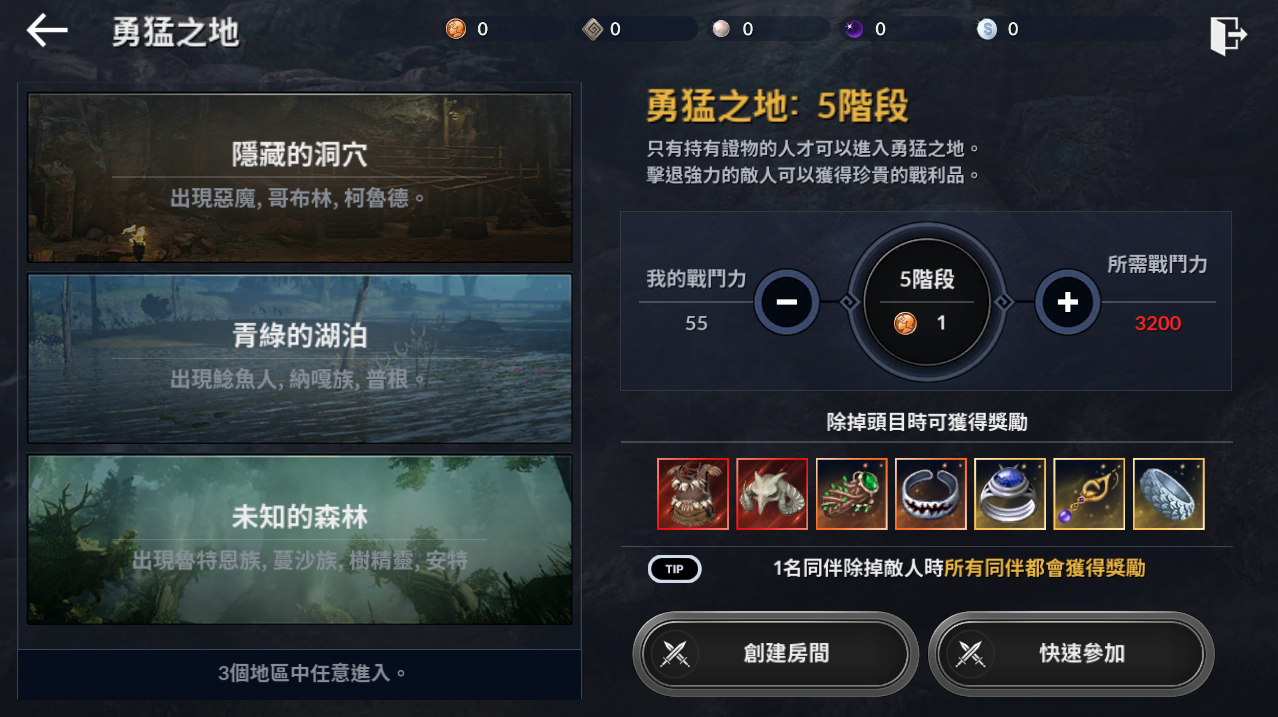Screen dimensions: 1278x717
Task: Click the 快速參加 button
Action: pos(1071,654)
